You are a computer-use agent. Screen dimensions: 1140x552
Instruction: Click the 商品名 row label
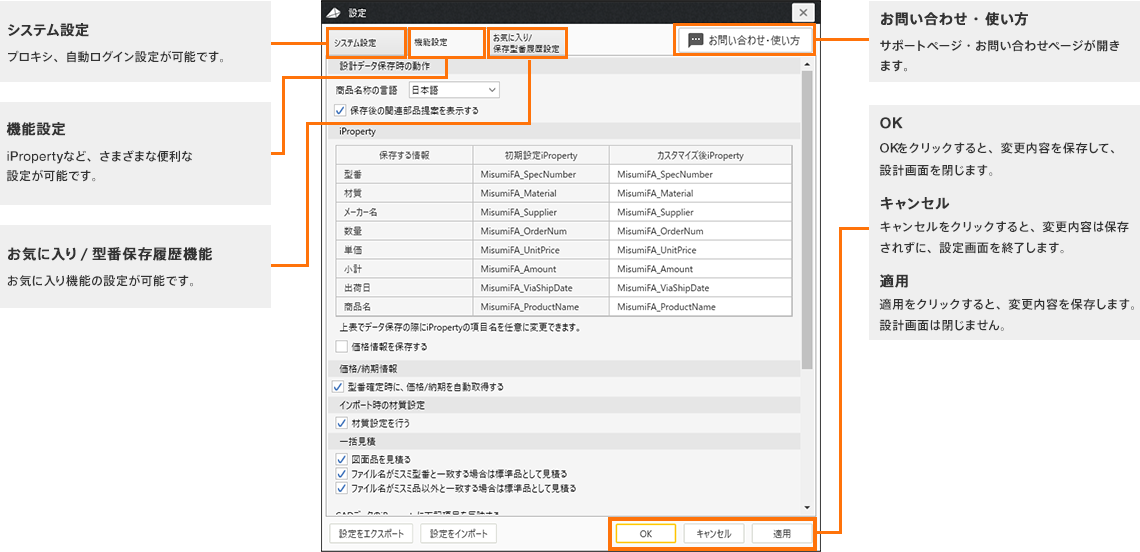(x=356, y=307)
